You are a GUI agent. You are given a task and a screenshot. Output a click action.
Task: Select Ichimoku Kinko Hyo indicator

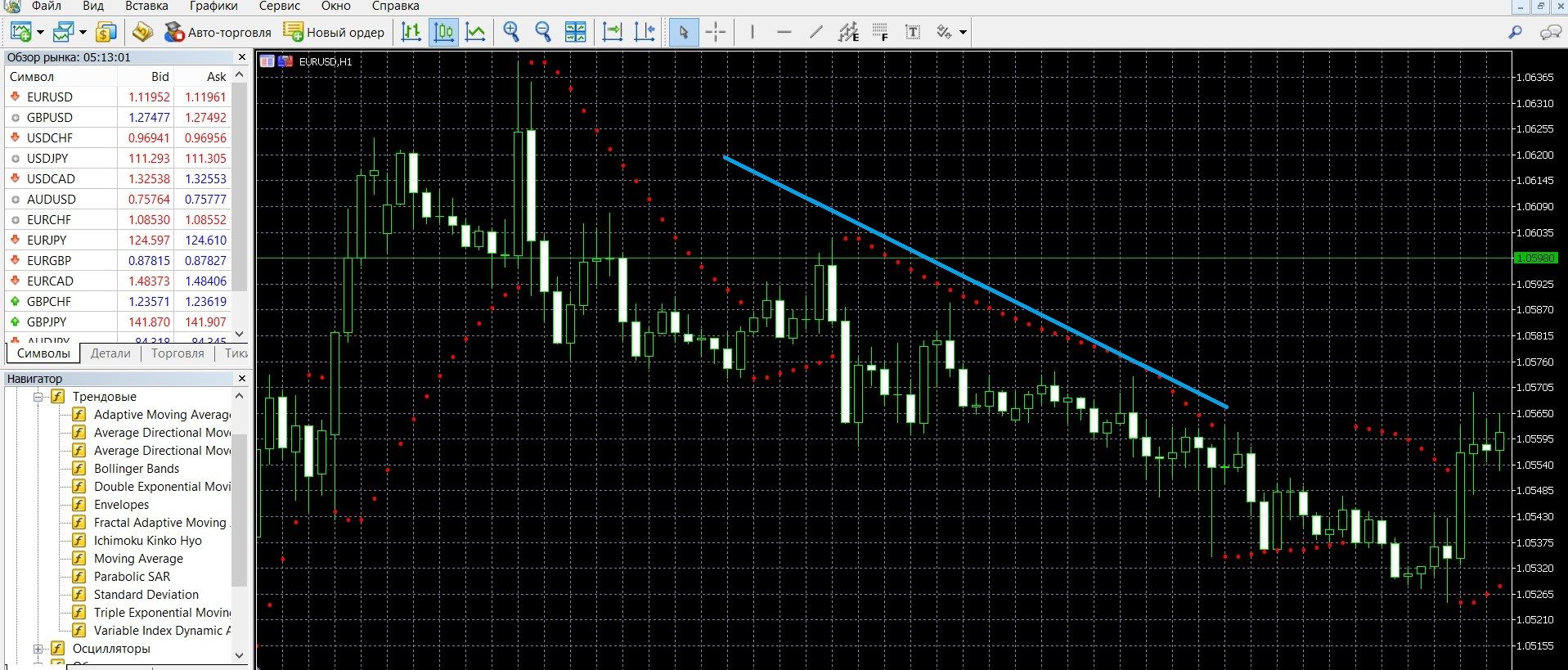(x=148, y=540)
